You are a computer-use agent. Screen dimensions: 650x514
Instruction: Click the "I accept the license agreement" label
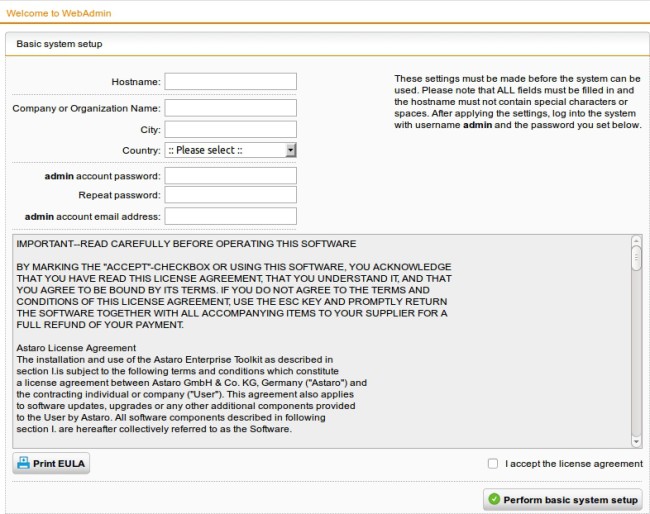coord(573,464)
